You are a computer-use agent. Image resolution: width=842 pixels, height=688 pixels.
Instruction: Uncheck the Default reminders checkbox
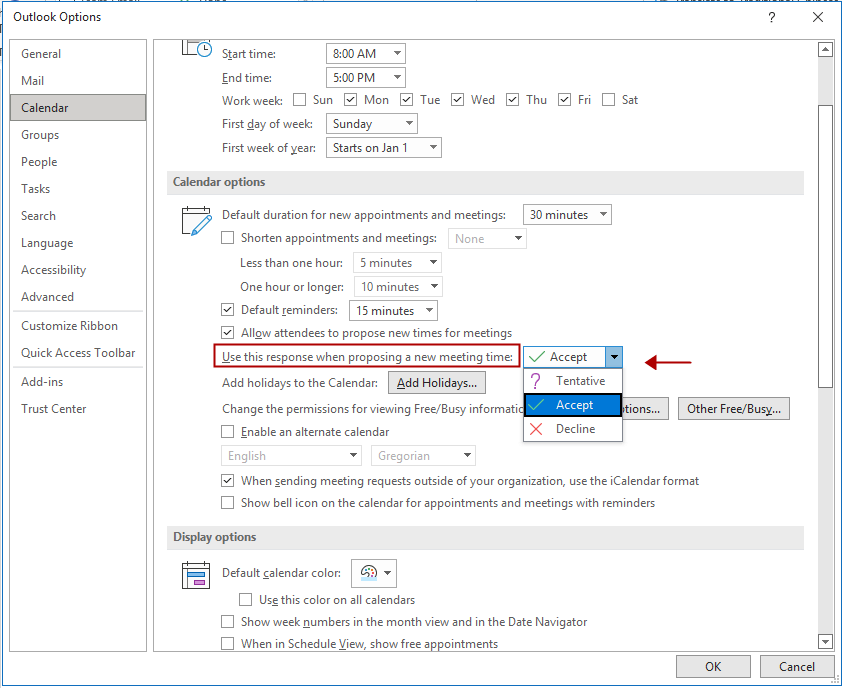228,310
